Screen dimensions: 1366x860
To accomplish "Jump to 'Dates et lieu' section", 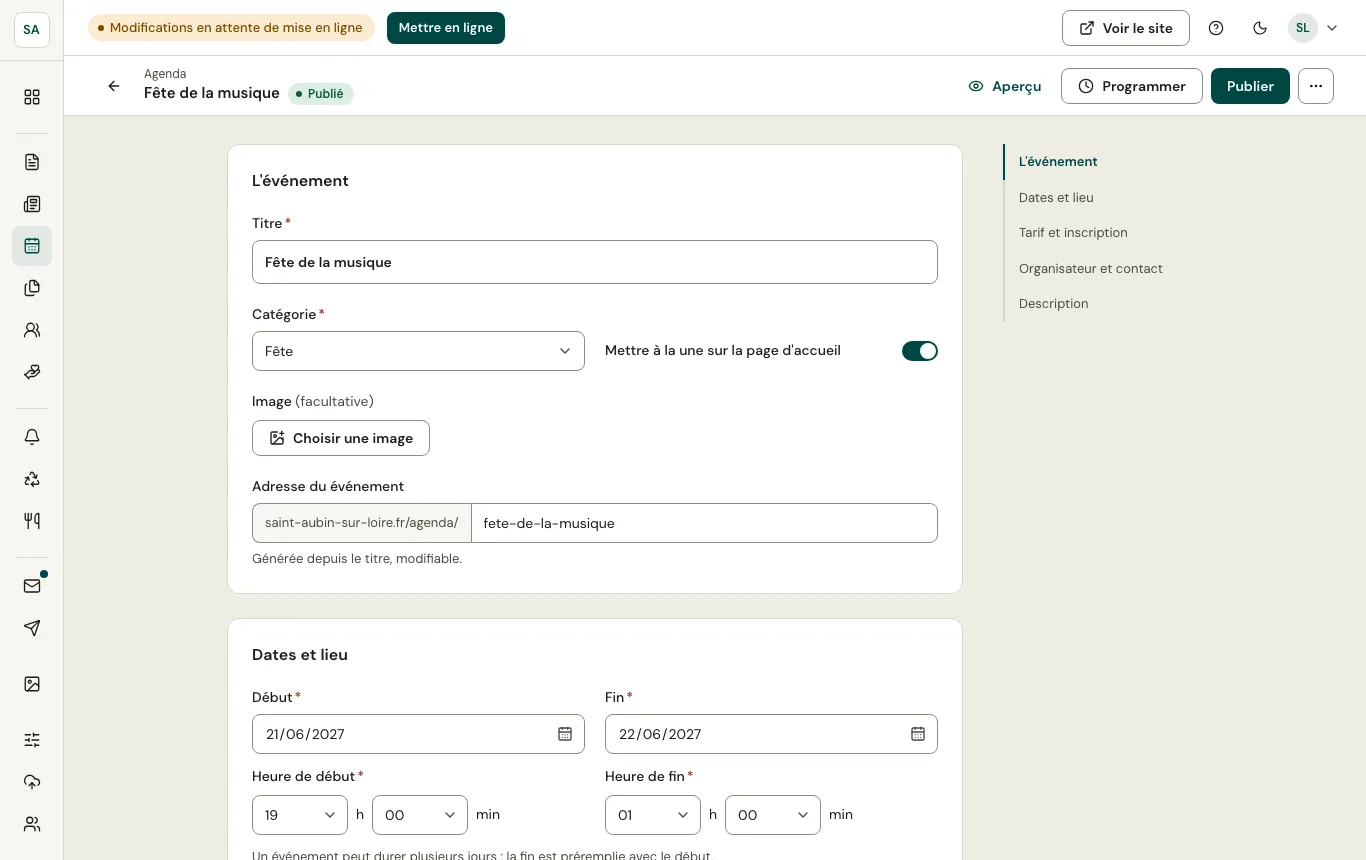I will click(1056, 197).
